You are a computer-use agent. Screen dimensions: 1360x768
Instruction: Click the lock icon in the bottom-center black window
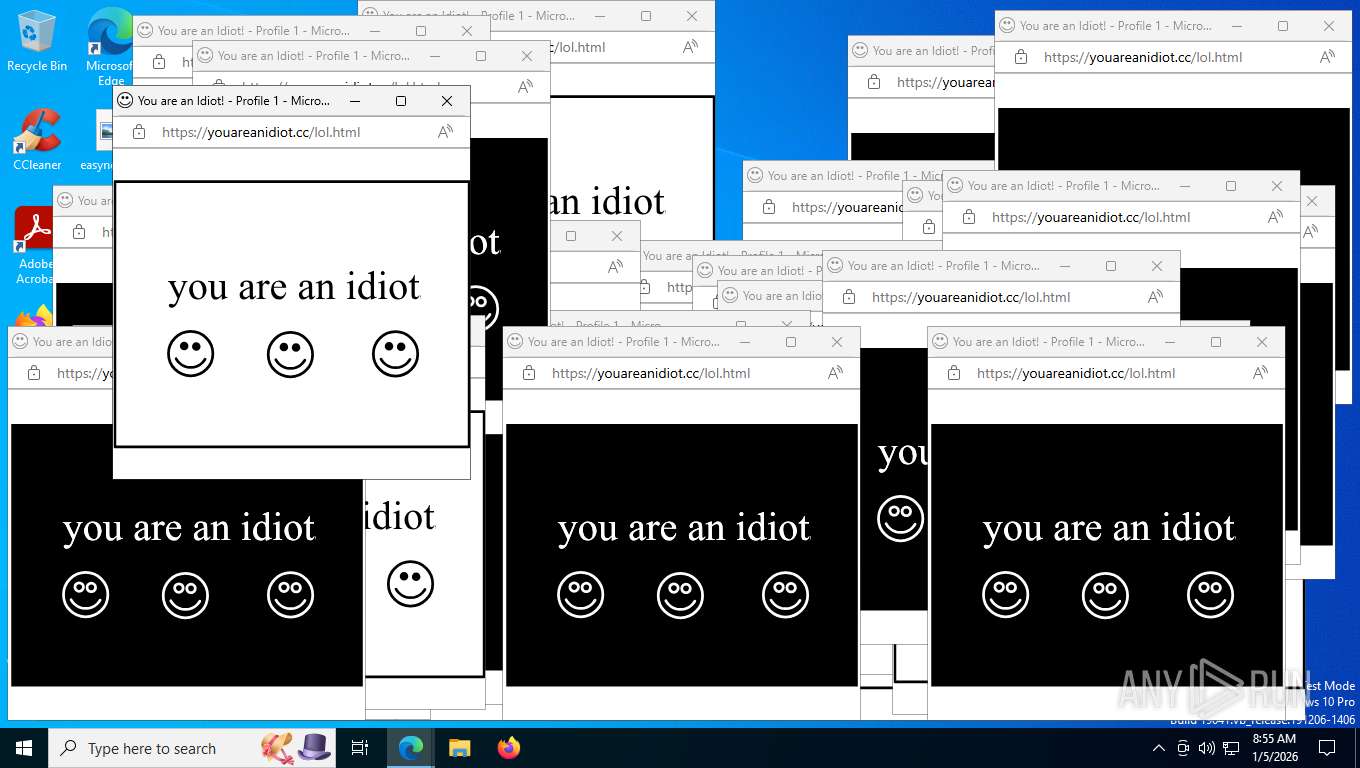coord(529,373)
